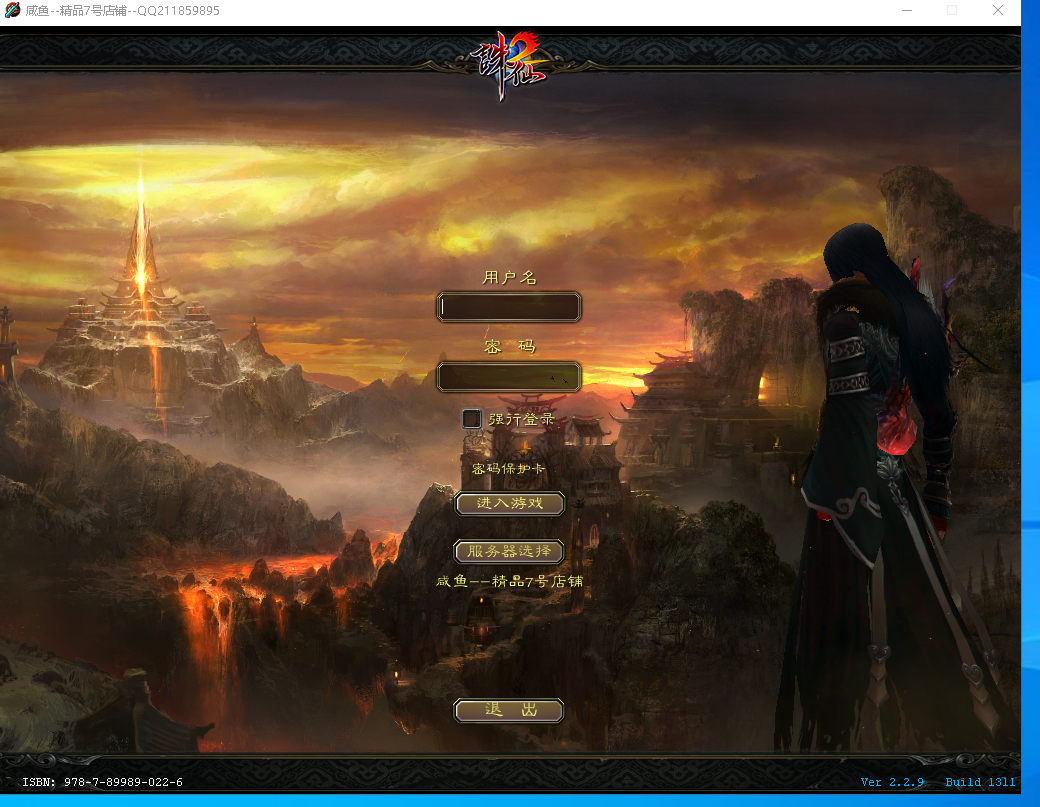Viewport: 1040px width, 807px height.
Task: Minimize the game window
Action: point(905,11)
